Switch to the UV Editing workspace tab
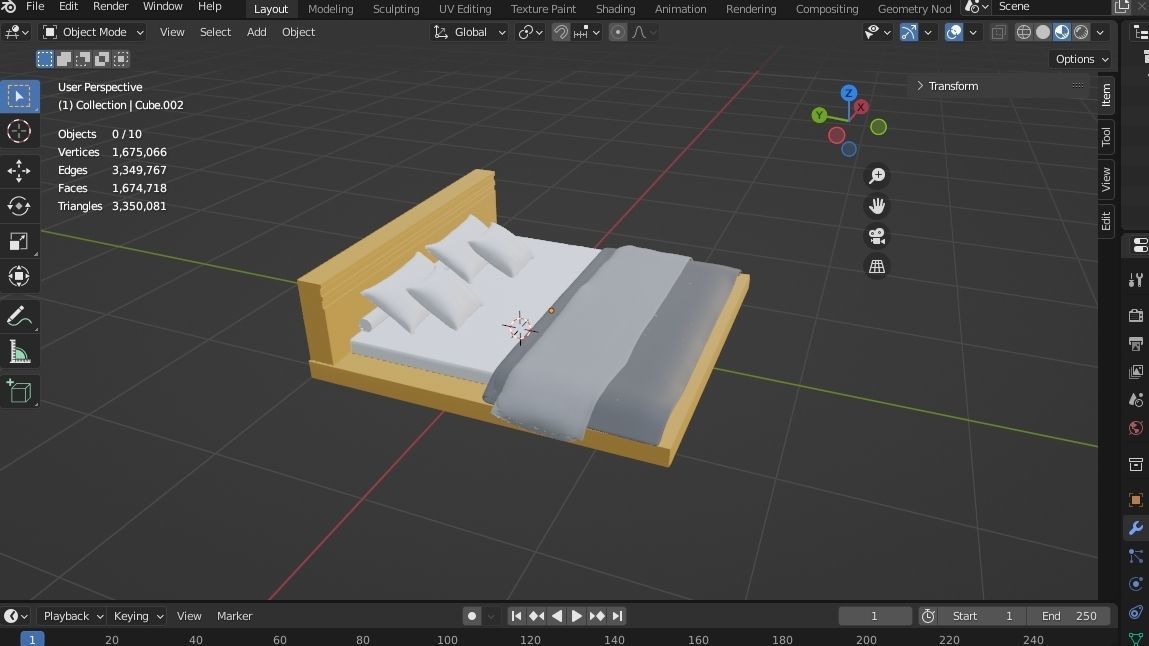The image size is (1149, 646). point(465,9)
